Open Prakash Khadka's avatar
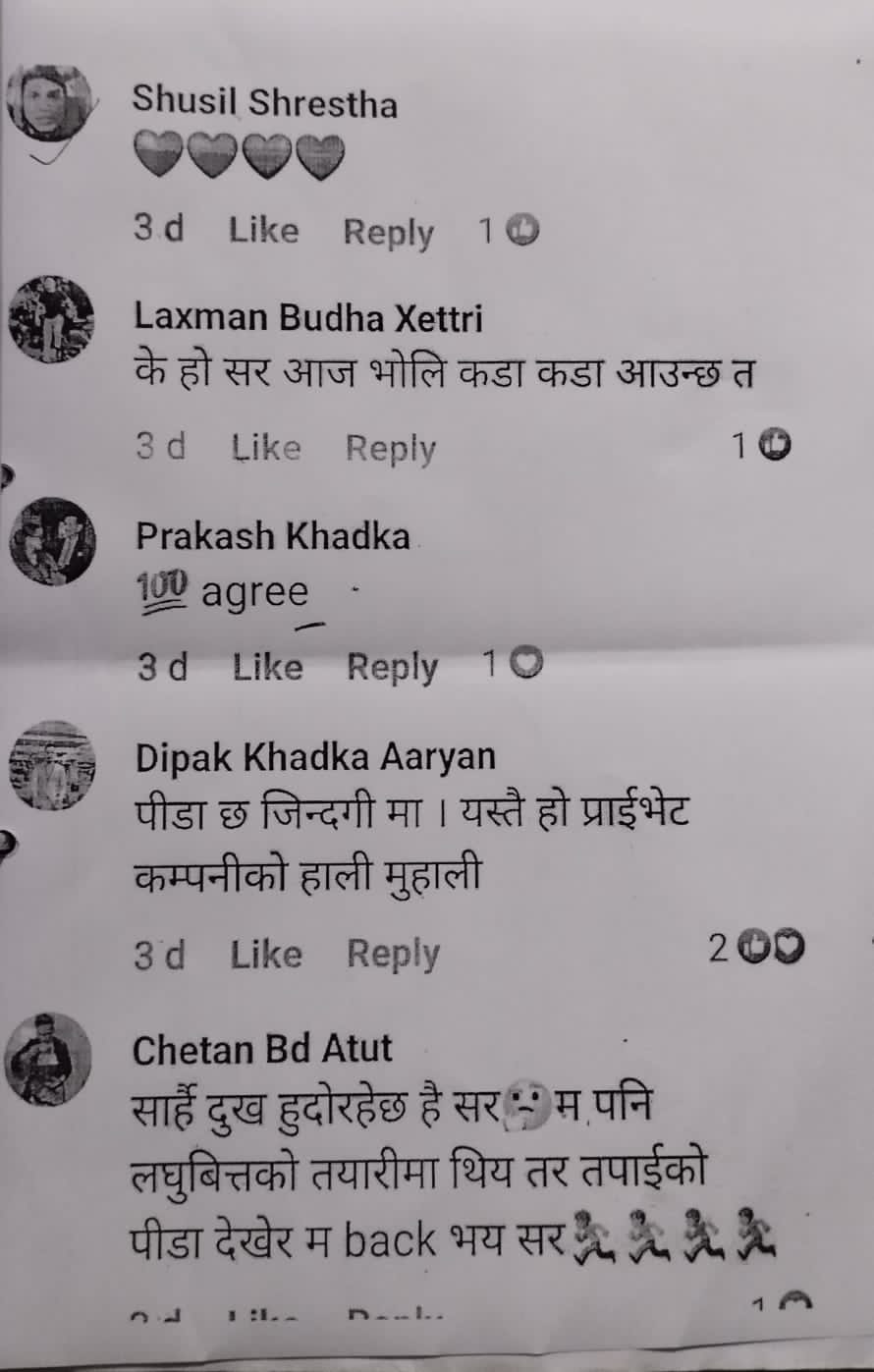Viewport: 874px width, 1372px height. click(53, 541)
